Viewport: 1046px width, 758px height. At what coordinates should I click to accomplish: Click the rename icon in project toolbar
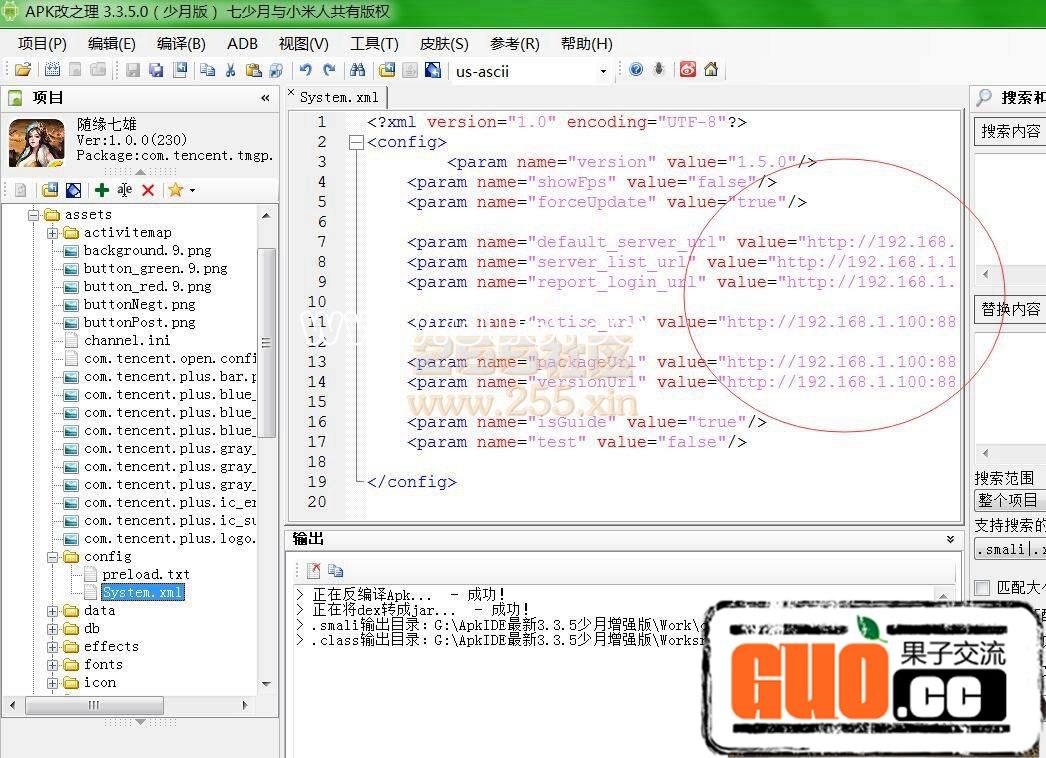(125, 190)
